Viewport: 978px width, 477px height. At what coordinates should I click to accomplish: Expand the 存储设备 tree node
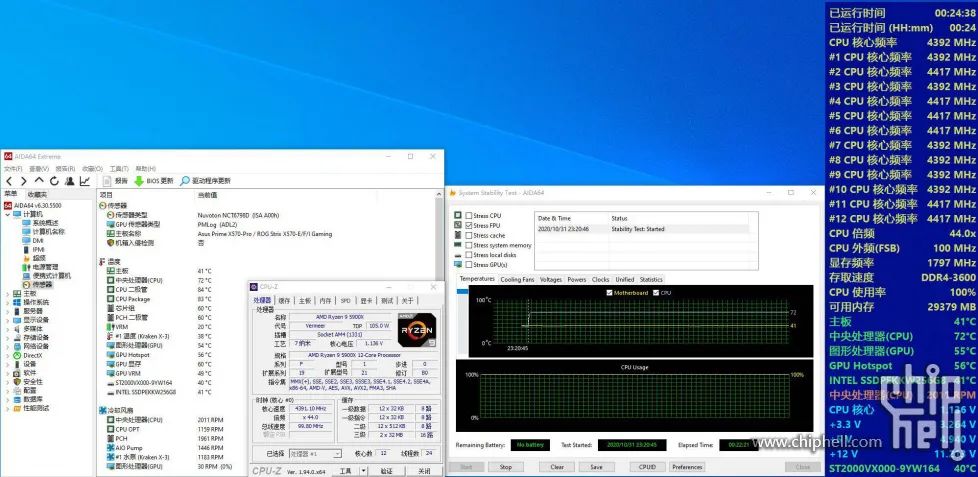7,337
